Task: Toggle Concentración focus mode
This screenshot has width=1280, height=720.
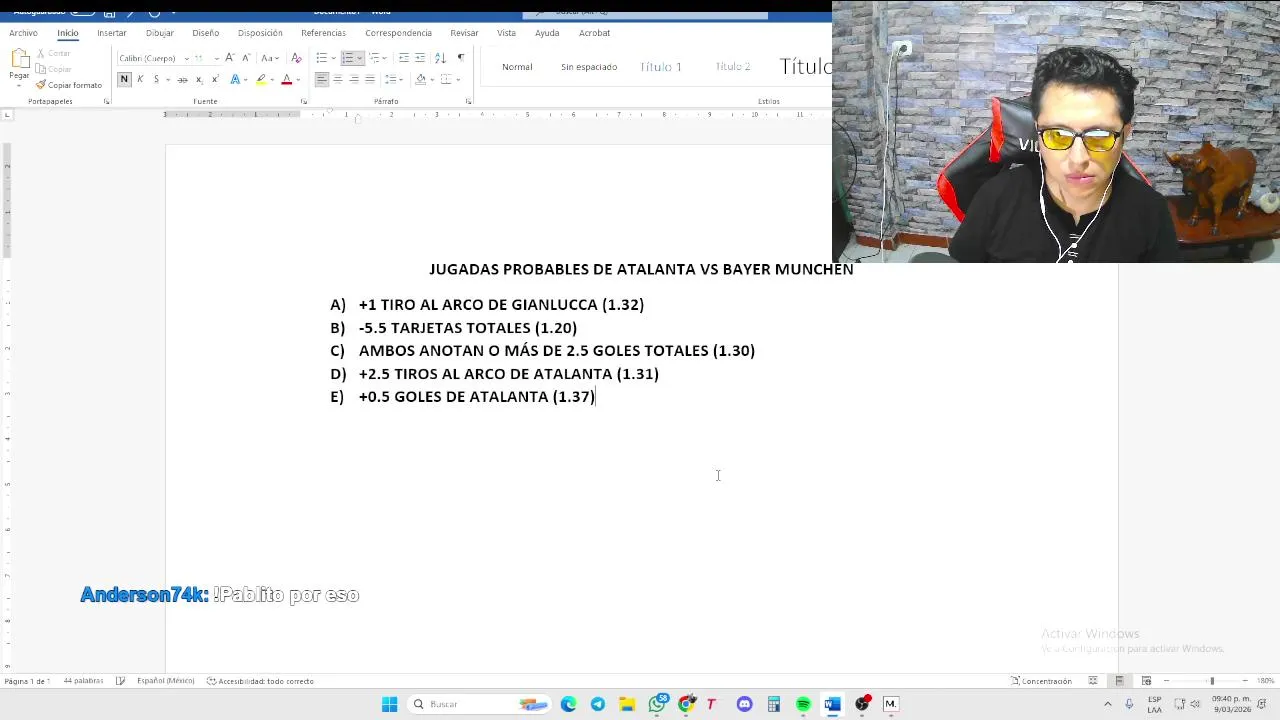Action: click(1041, 681)
